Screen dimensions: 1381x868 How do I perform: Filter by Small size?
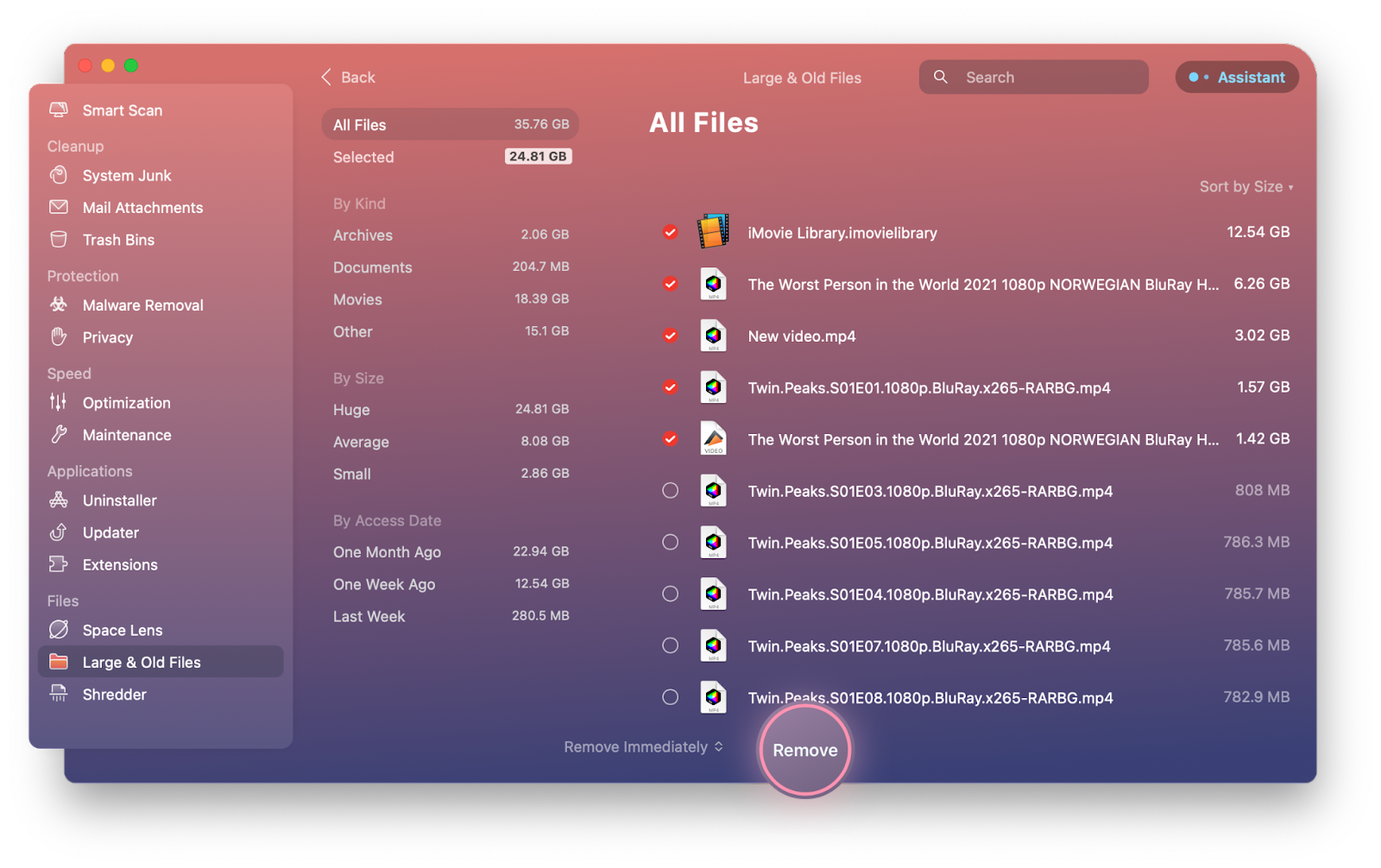click(x=450, y=474)
